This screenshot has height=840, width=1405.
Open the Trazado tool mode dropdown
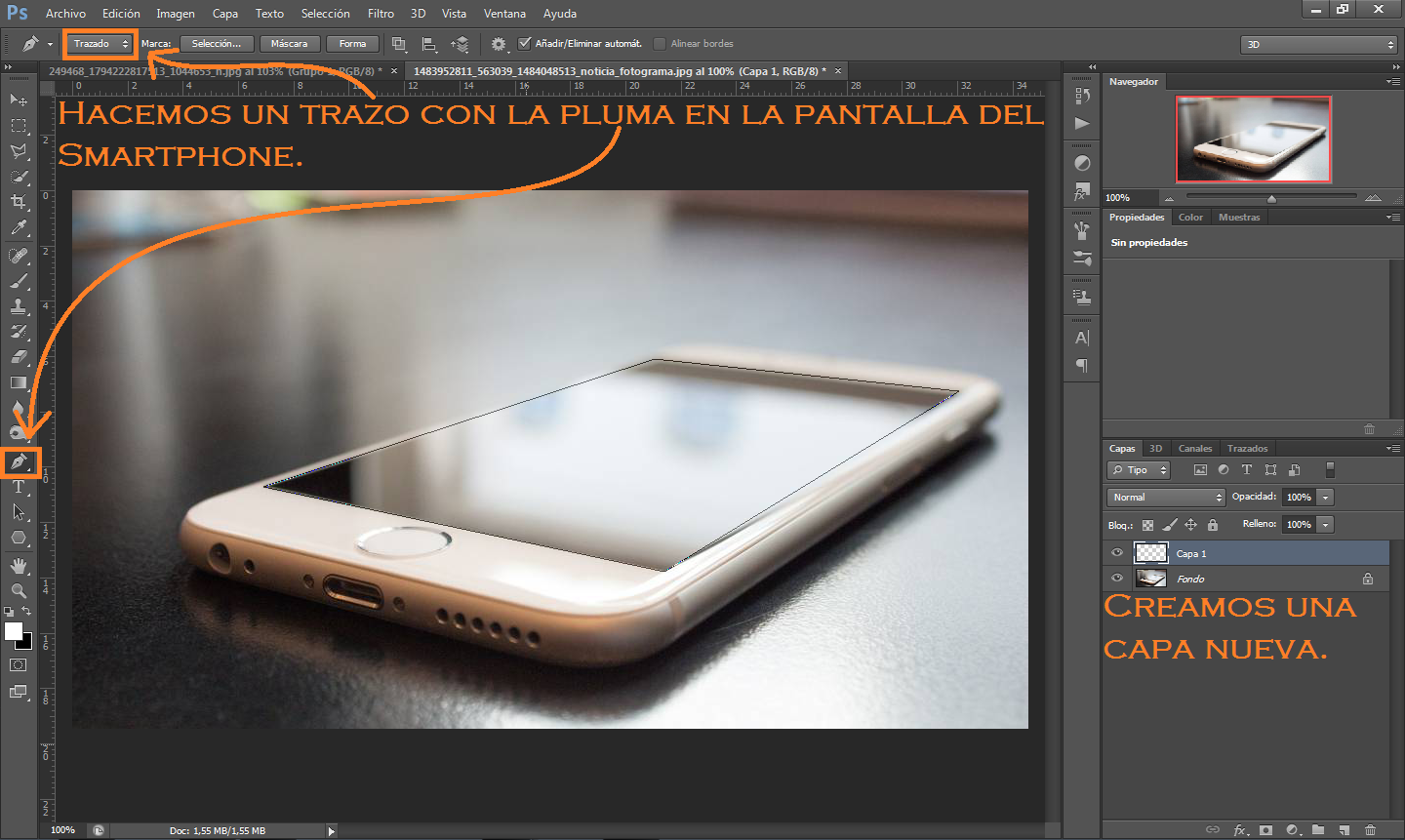100,44
